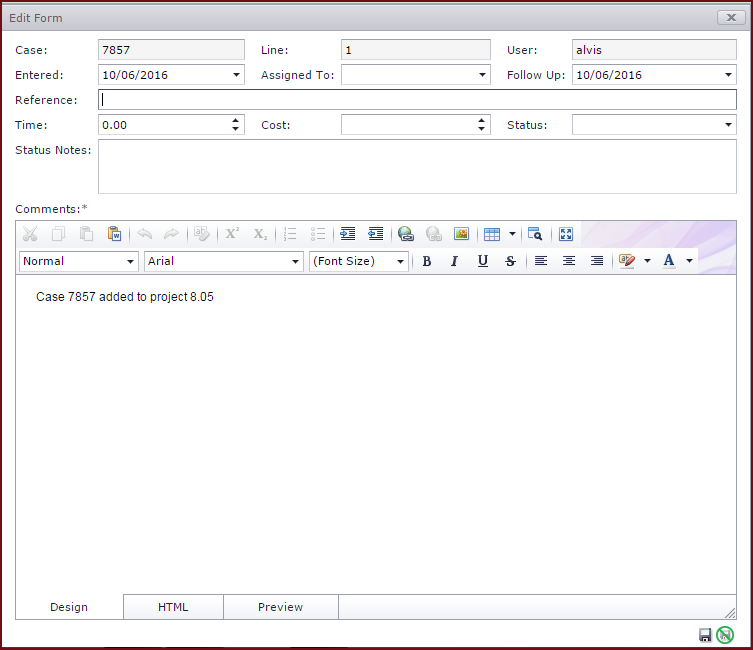Click the User field showing alvis

pyautogui.click(x=654, y=50)
